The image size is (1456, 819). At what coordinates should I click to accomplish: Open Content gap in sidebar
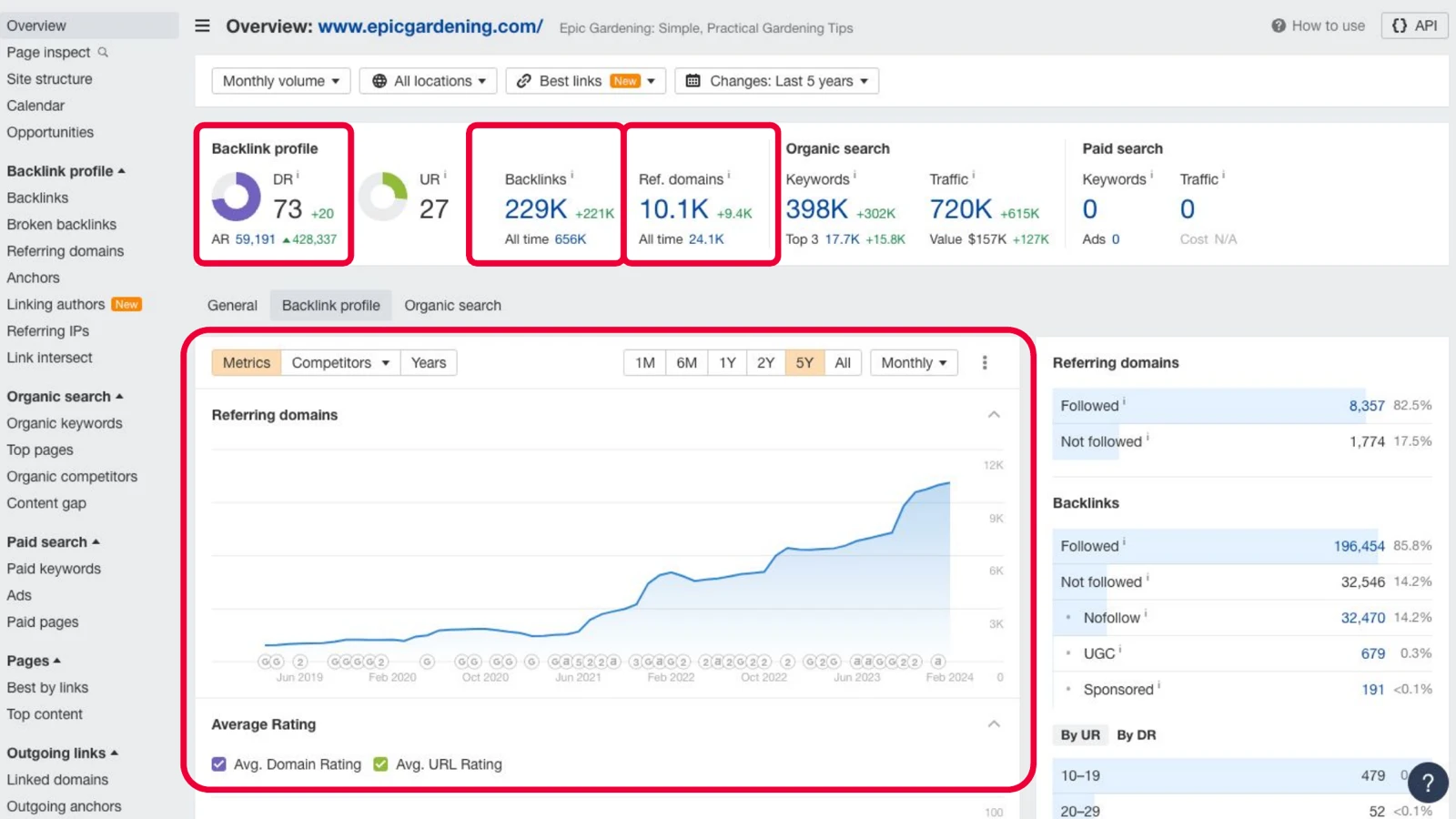pos(46,503)
